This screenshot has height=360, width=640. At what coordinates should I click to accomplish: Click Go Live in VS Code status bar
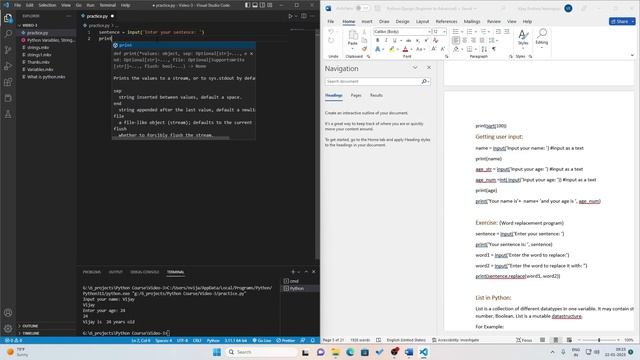pos(262,340)
